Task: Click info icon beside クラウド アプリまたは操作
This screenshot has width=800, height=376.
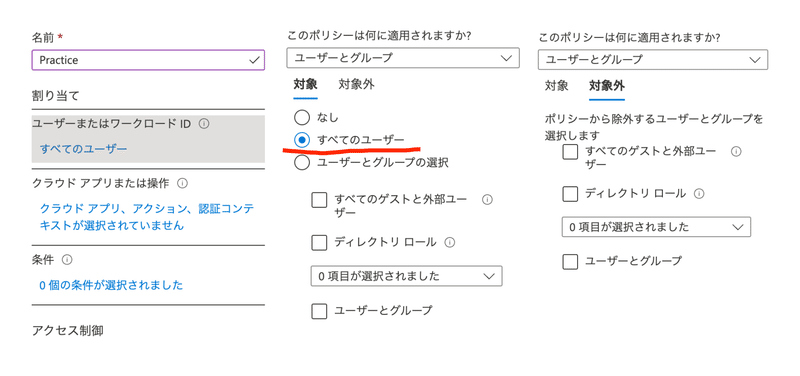Action: [x=183, y=183]
